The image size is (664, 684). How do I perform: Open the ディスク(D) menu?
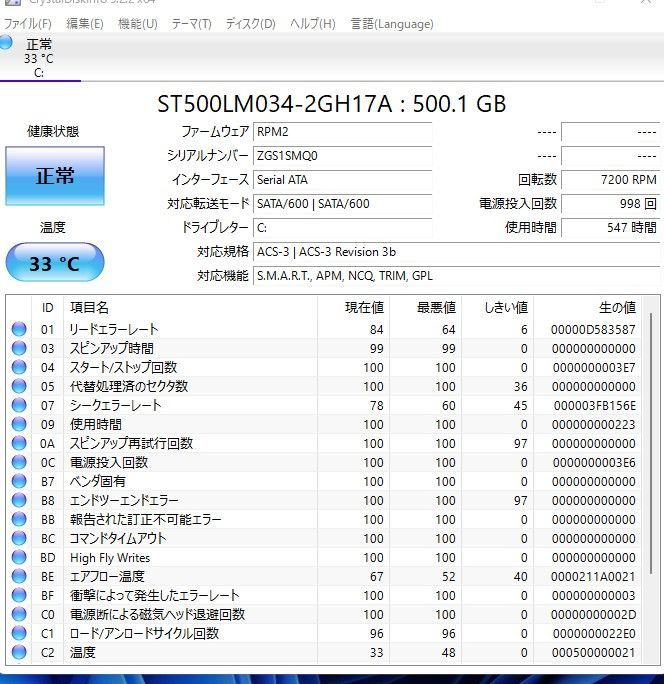click(x=251, y=24)
